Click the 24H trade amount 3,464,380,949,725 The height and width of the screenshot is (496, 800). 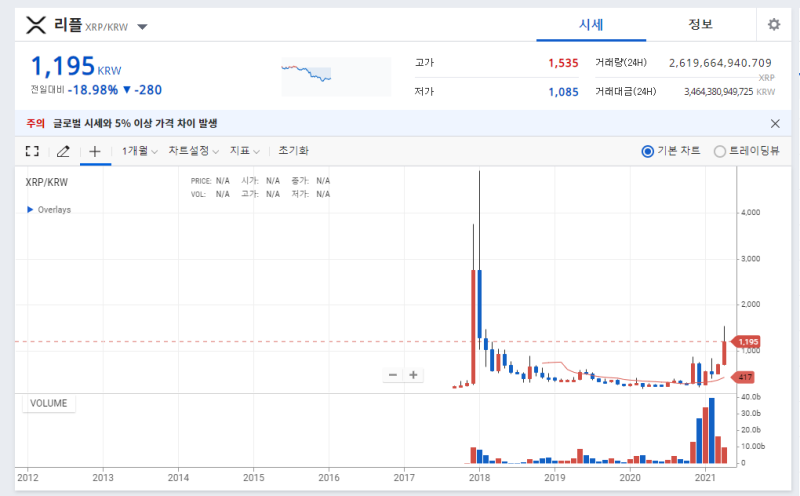[718, 92]
